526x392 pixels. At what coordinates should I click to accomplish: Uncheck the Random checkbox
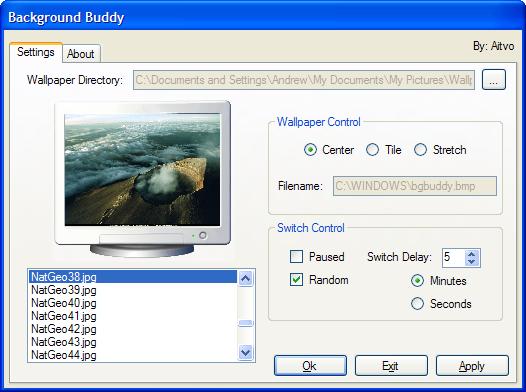point(296,280)
